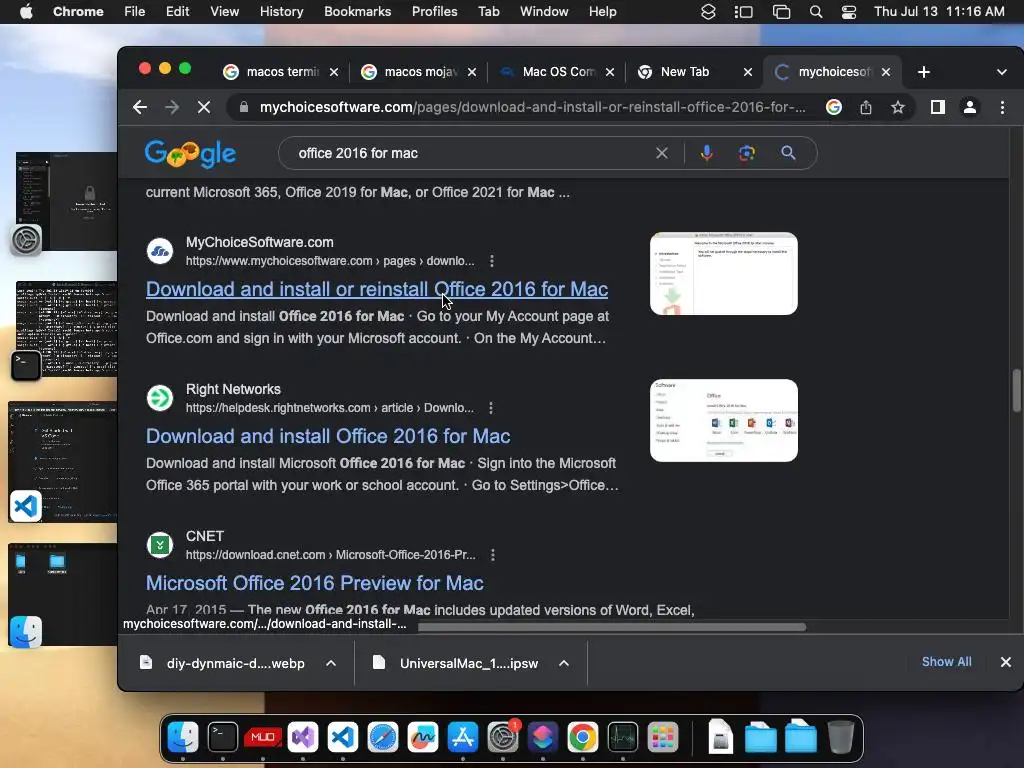1024x768 pixels.
Task: Toggle the Chrome side panel
Action: (938, 107)
